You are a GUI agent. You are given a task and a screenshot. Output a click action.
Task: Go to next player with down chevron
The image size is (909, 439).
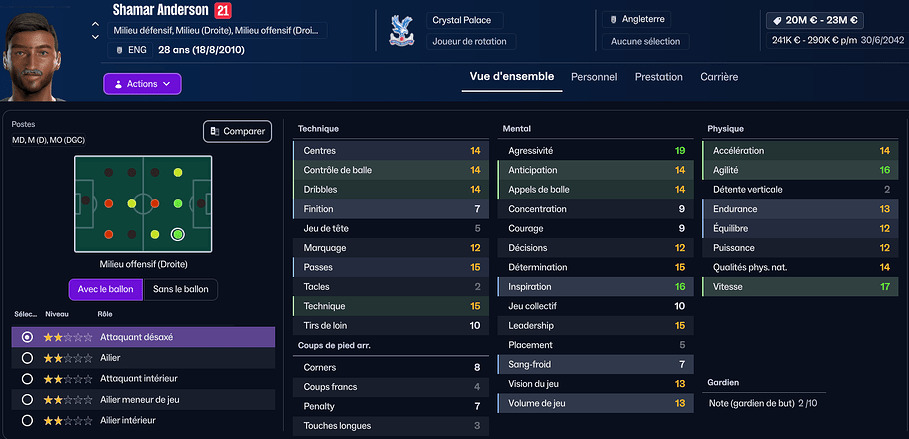[95, 37]
